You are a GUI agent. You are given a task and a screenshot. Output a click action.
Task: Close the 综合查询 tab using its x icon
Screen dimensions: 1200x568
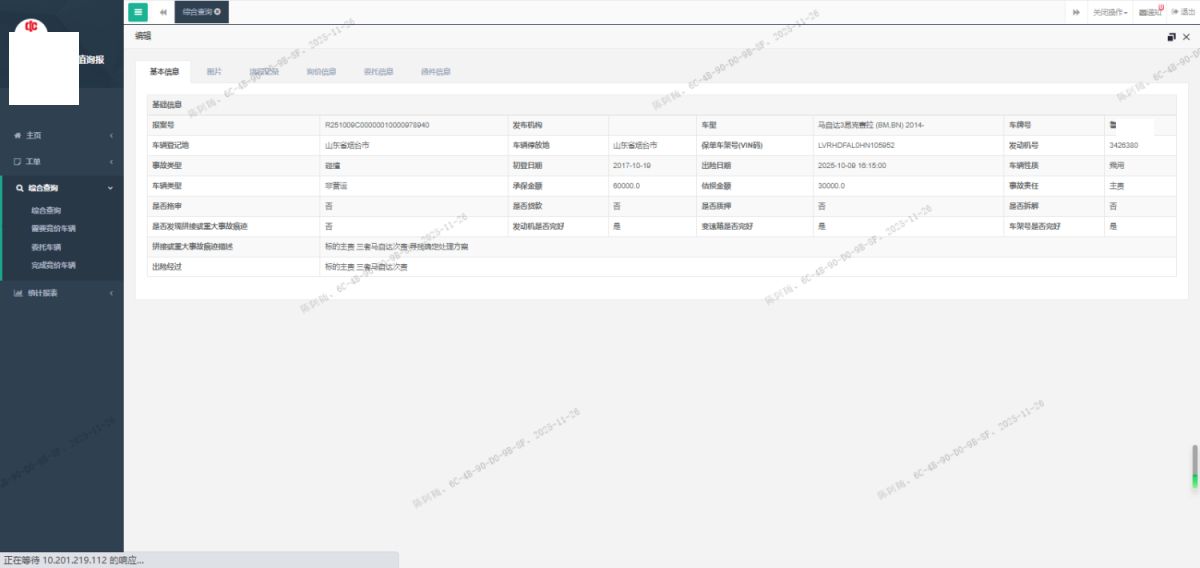pyautogui.click(x=218, y=12)
